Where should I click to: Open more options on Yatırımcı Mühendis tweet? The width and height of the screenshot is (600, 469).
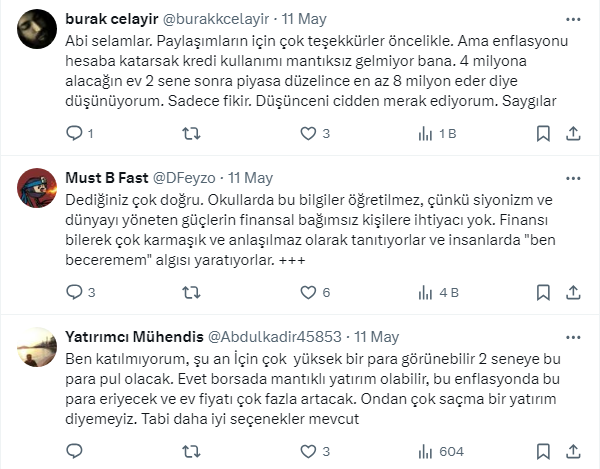[570, 337]
